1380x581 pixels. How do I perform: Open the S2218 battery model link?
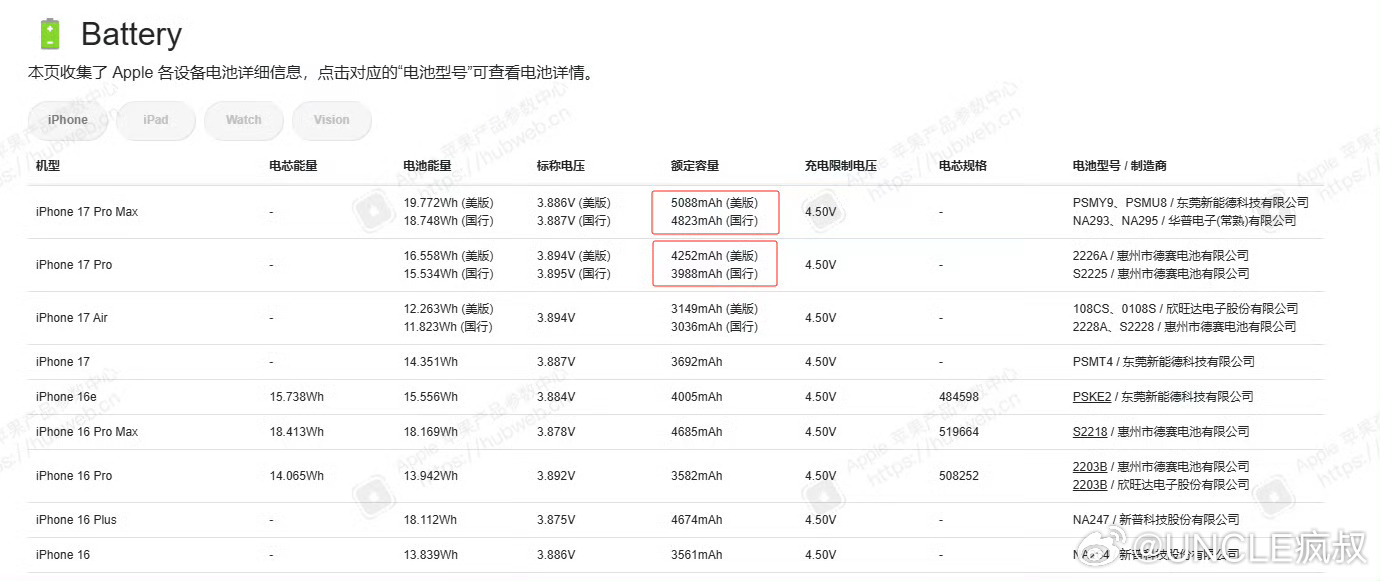click(1090, 432)
